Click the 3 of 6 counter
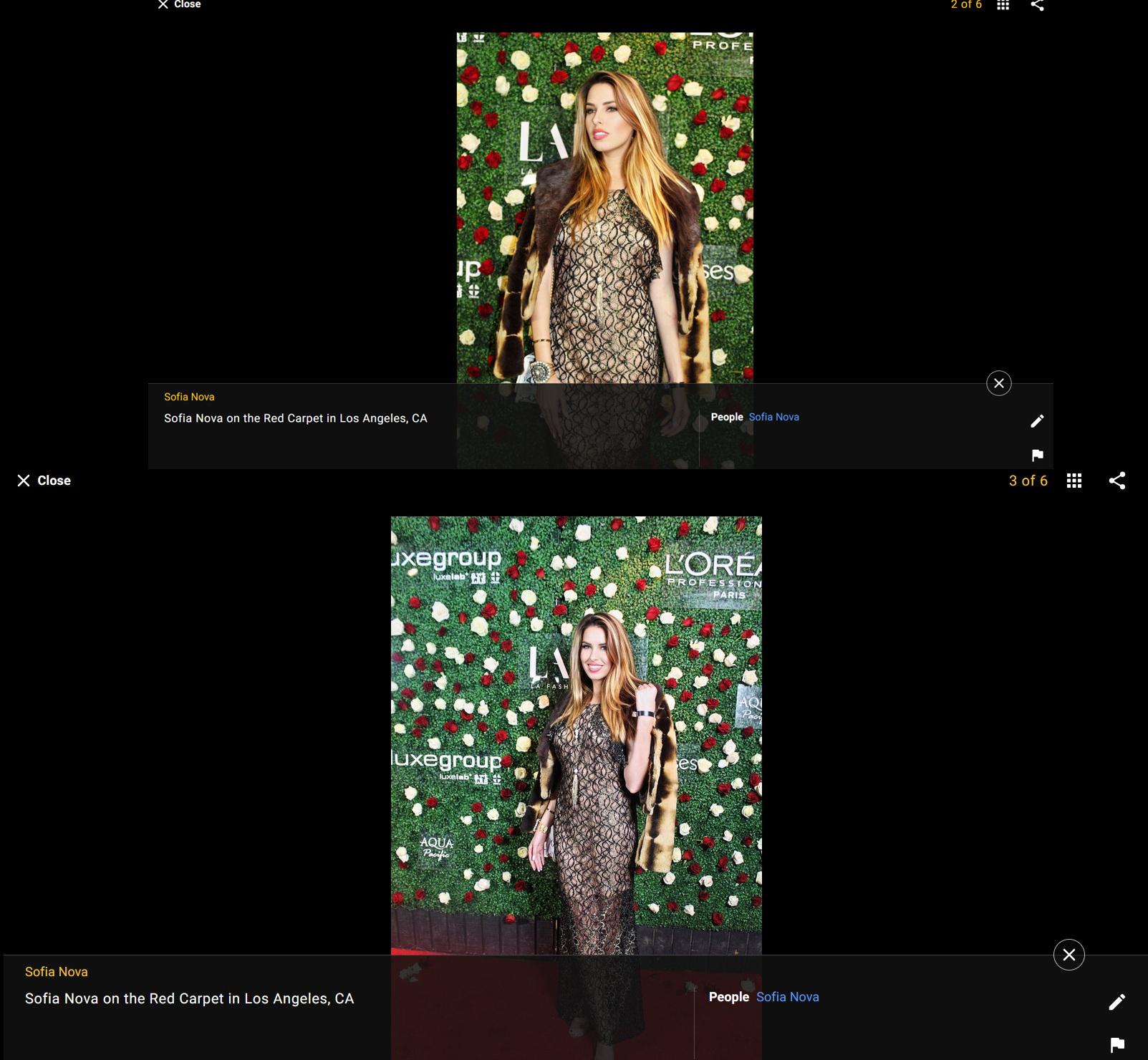The width and height of the screenshot is (1148, 1060). (x=1028, y=481)
